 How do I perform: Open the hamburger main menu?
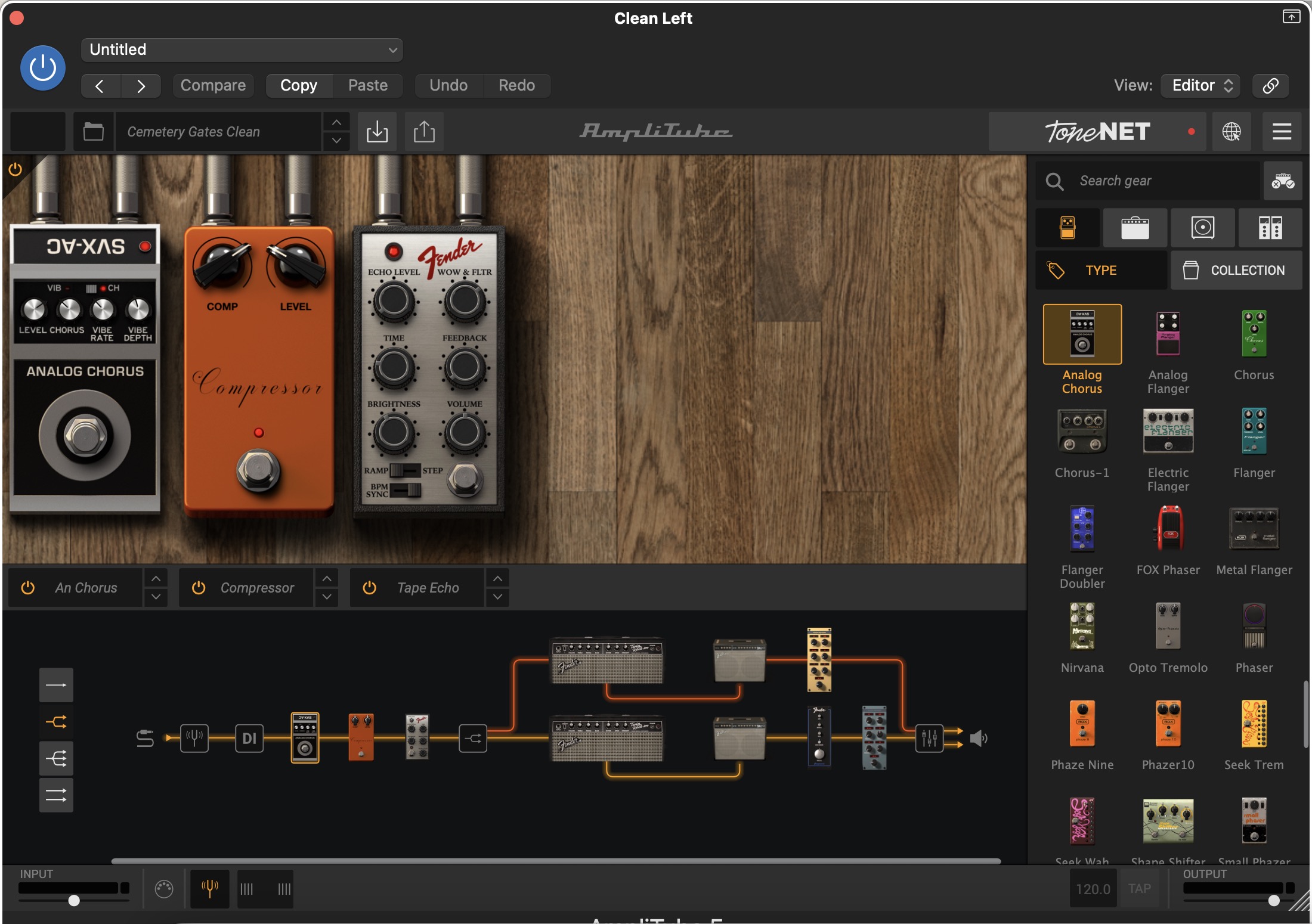[x=1282, y=131]
